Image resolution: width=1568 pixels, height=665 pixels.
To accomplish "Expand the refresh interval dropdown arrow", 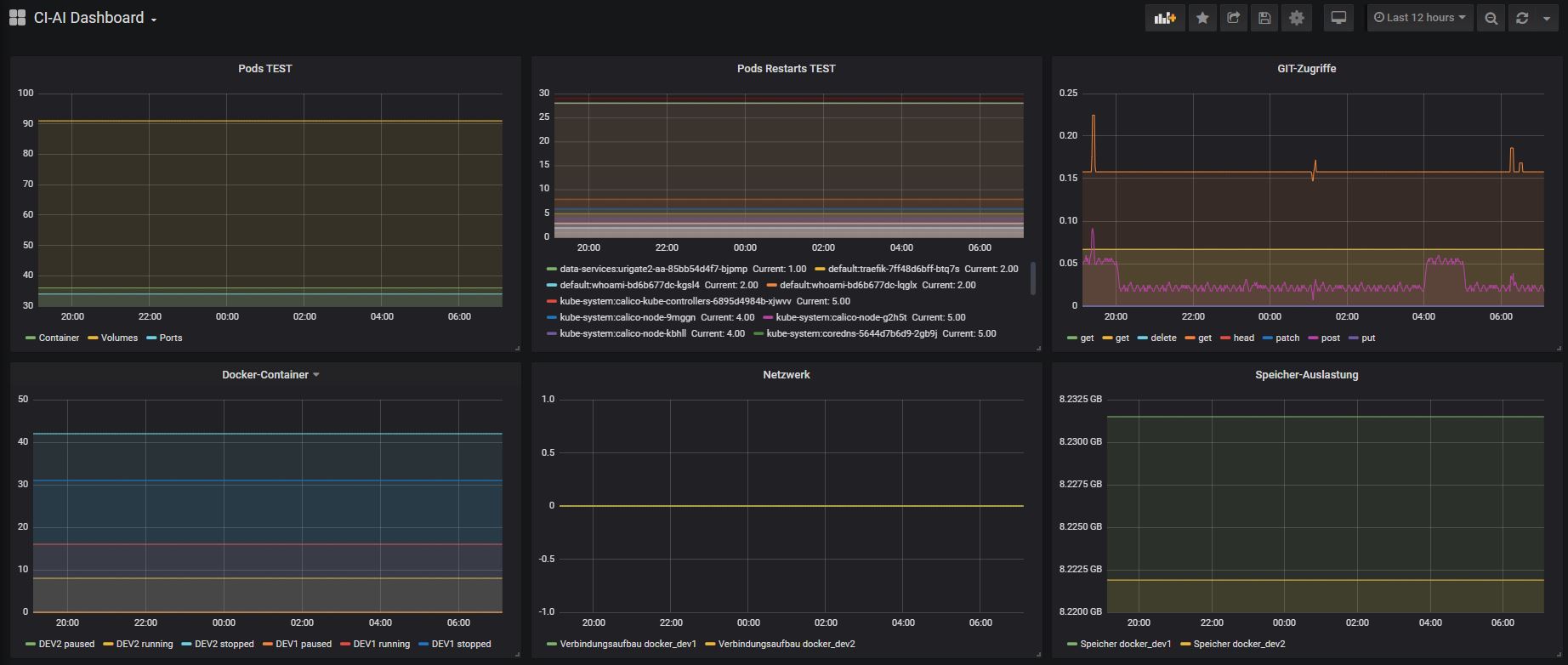I will click(x=1546, y=18).
